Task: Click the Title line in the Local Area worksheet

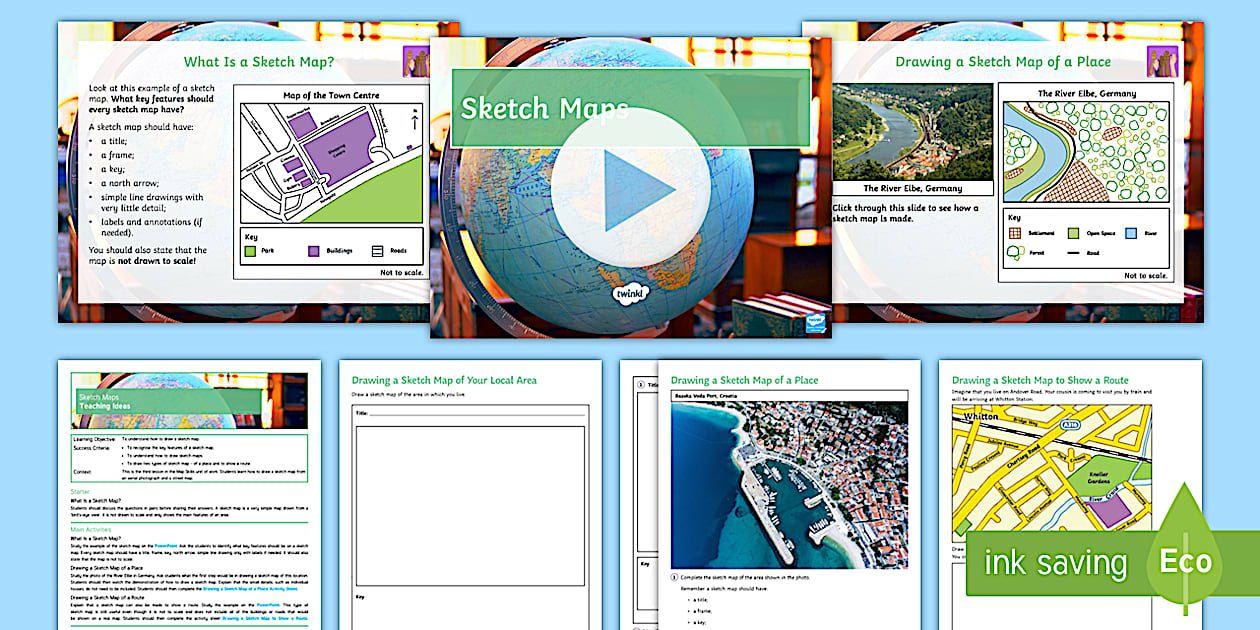Action: (470, 412)
